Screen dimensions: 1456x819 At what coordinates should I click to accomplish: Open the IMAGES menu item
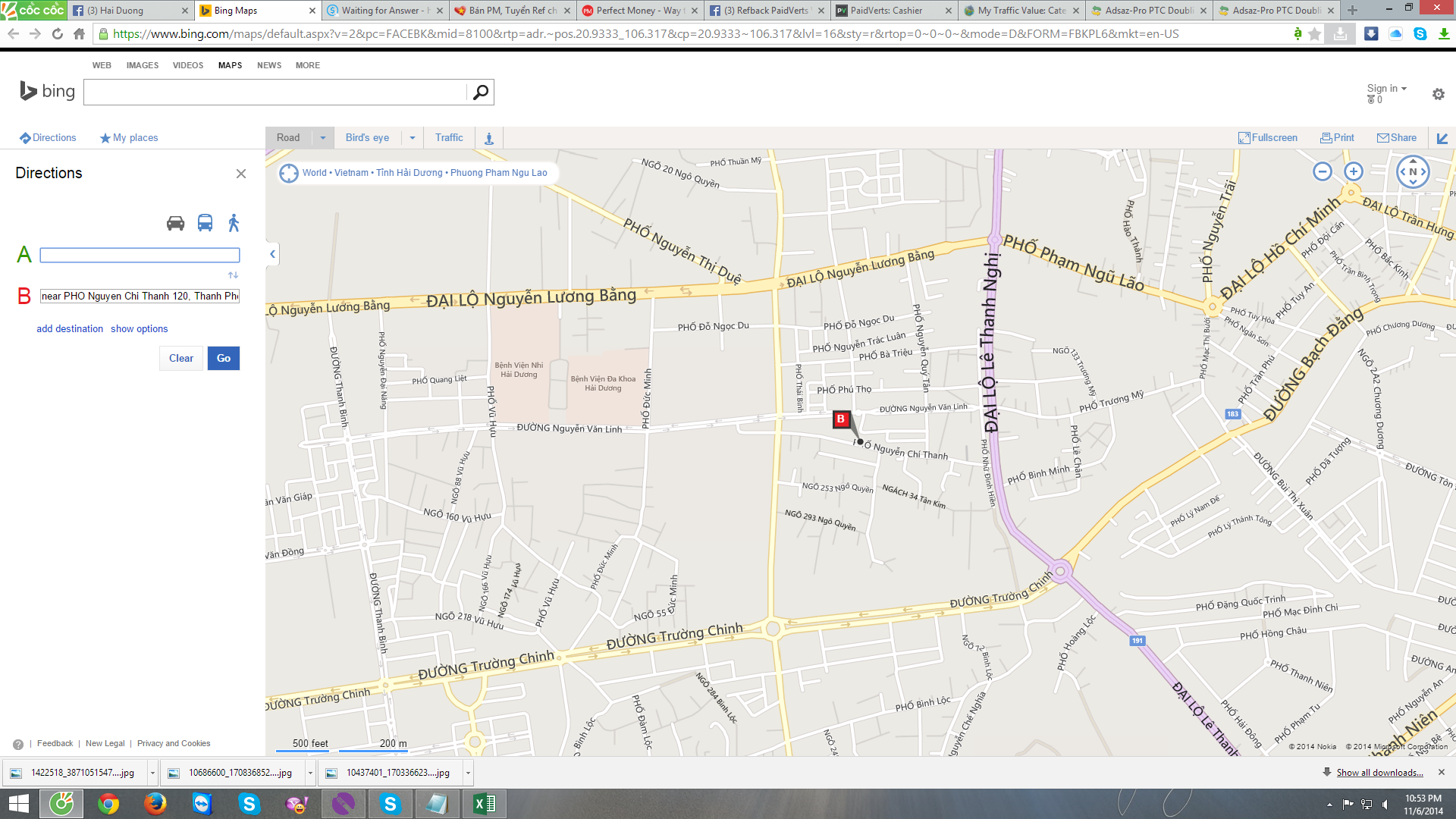point(143,65)
